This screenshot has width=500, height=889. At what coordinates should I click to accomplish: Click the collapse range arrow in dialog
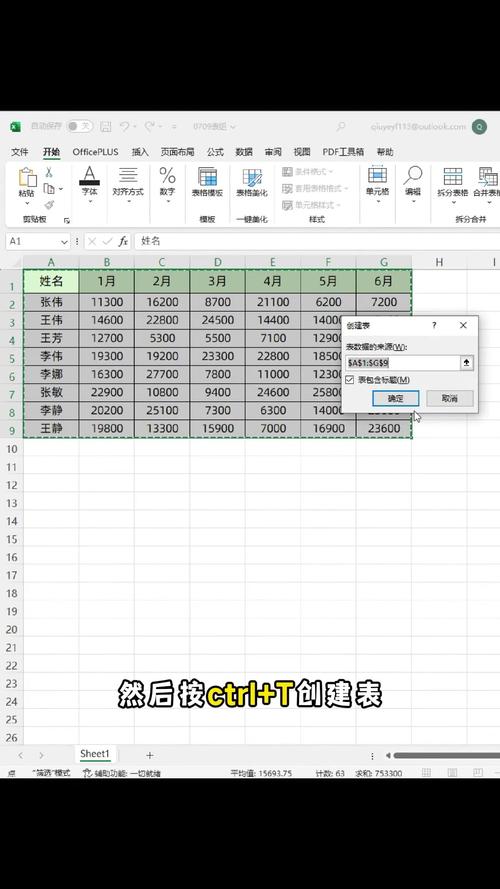466,363
